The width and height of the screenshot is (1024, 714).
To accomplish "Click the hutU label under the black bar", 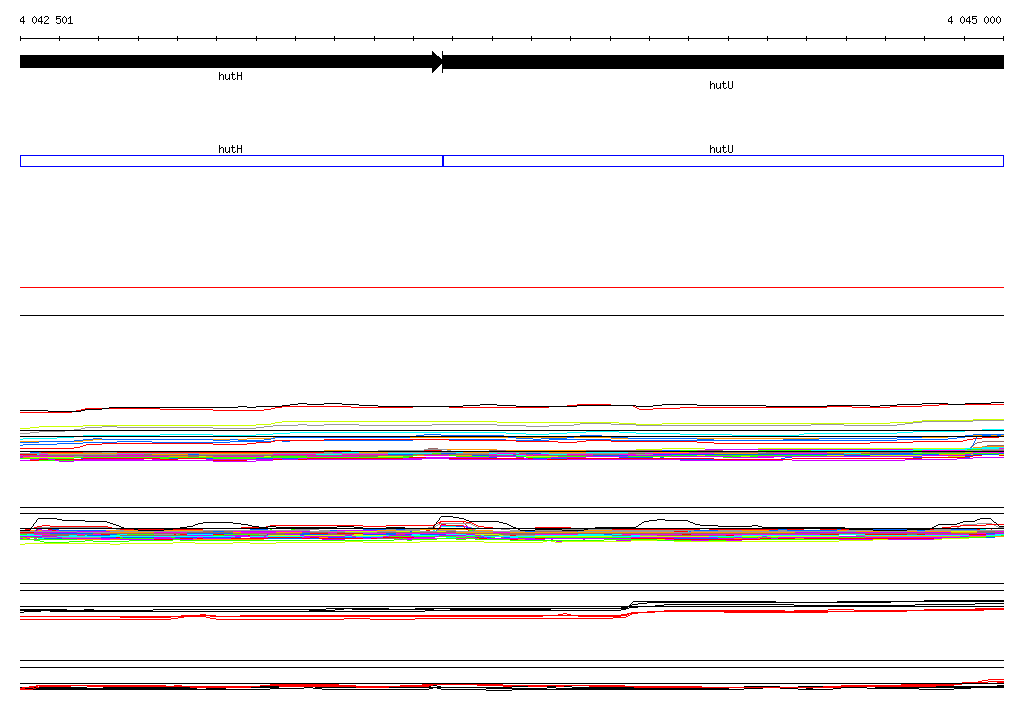I will point(721,86).
